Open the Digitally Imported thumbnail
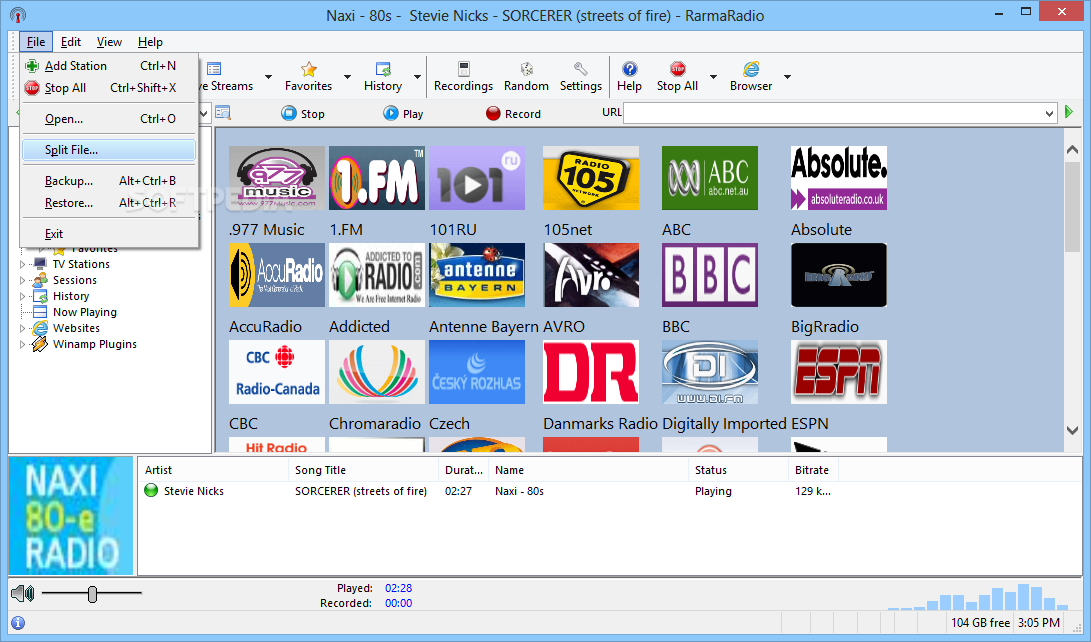1091x642 pixels. click(710, 372)
